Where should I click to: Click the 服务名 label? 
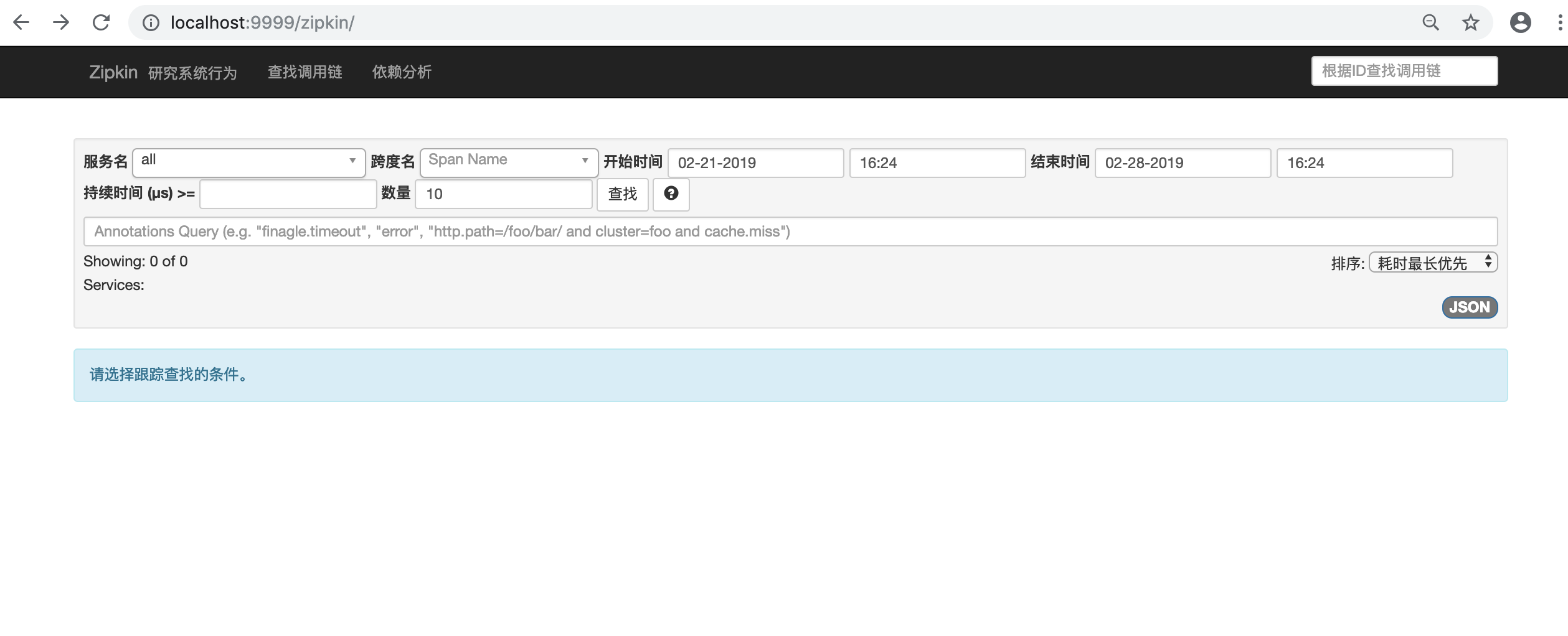tap(105, 162)
